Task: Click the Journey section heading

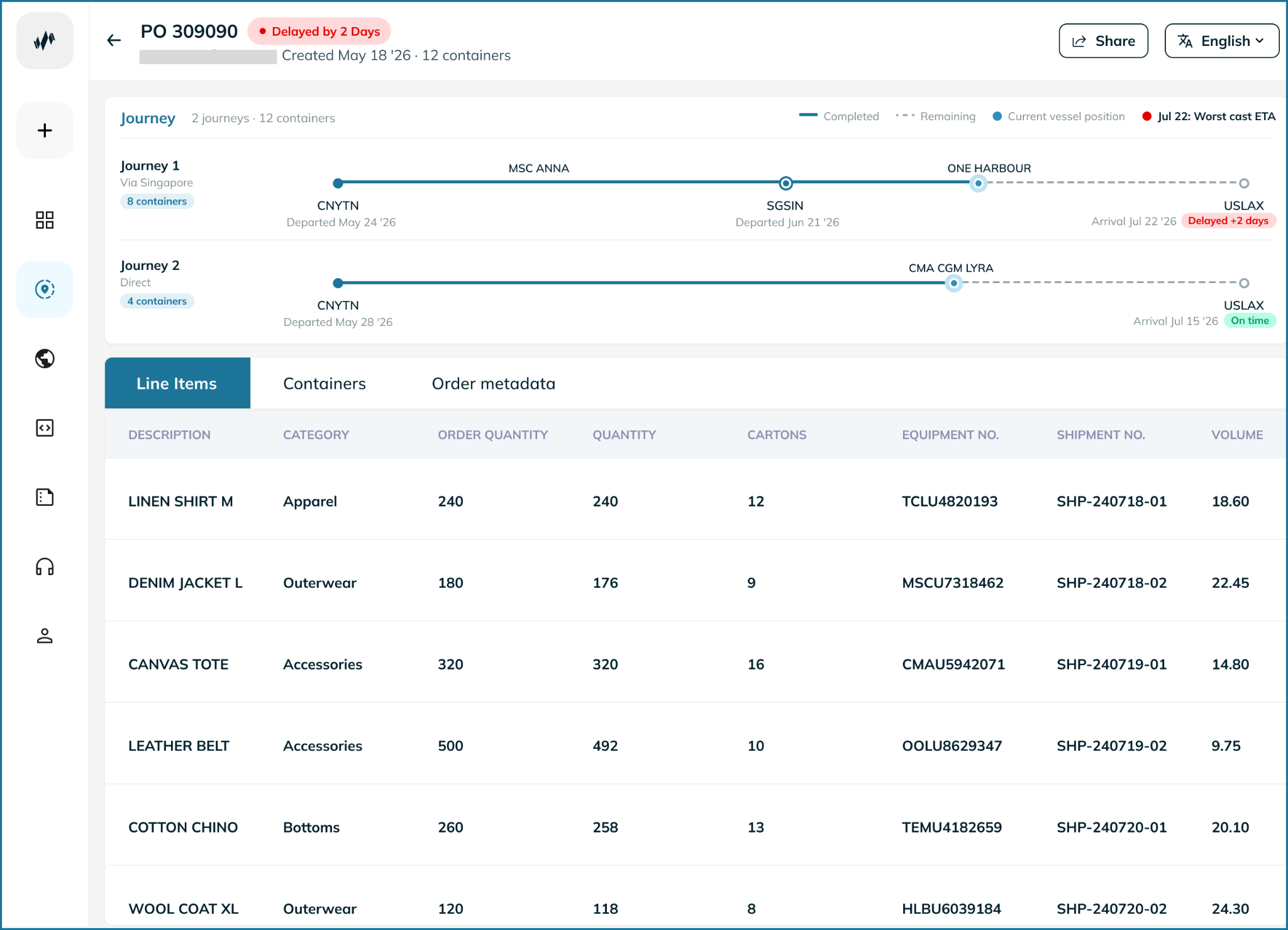Action: pos(148,118)
